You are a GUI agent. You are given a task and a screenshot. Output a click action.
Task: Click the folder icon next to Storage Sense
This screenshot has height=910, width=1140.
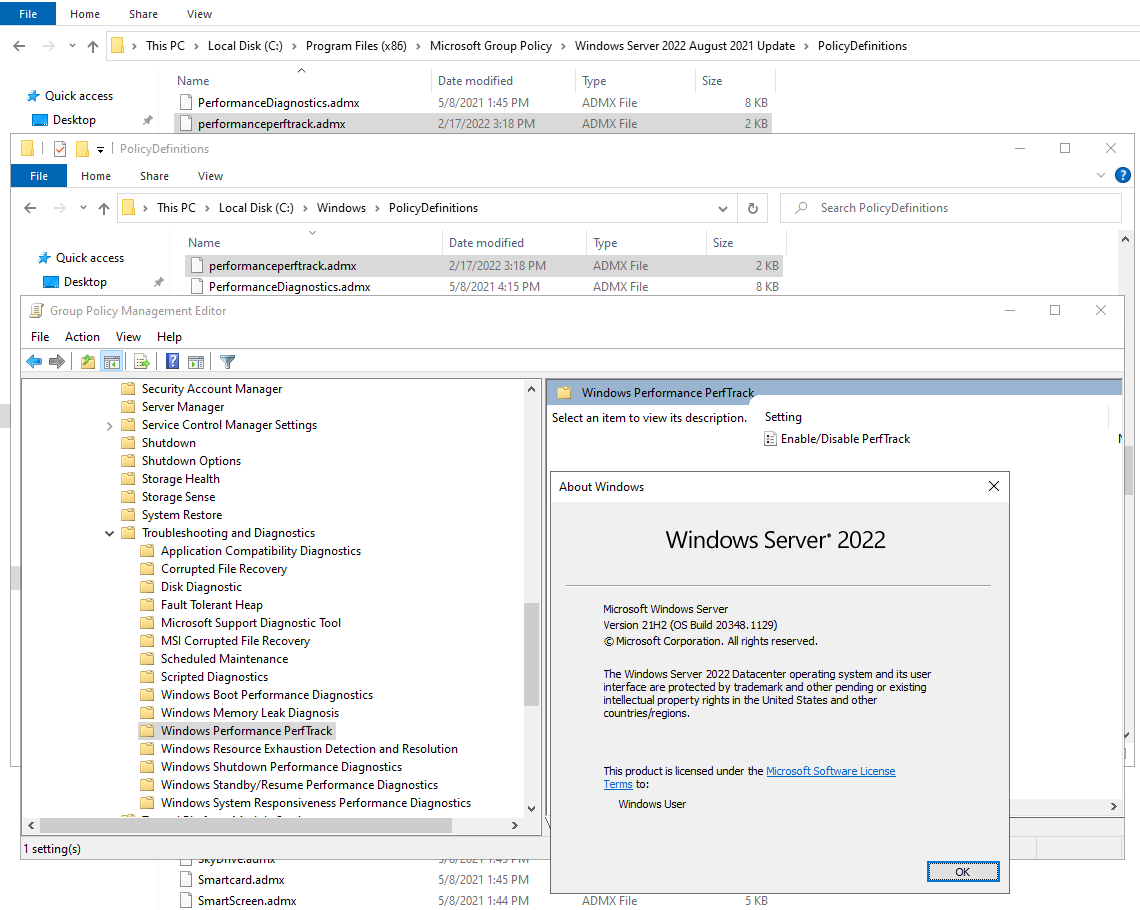[128, 496]
